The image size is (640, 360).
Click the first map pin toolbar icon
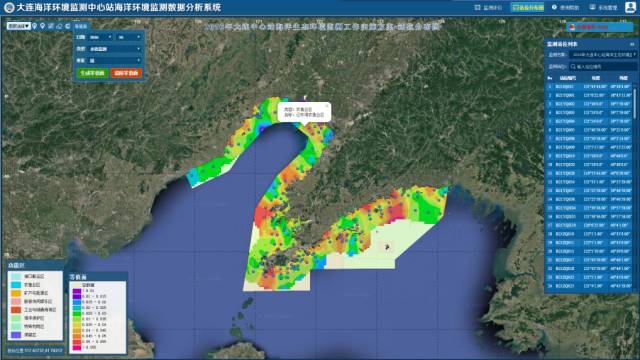click(x=35, y=26)
